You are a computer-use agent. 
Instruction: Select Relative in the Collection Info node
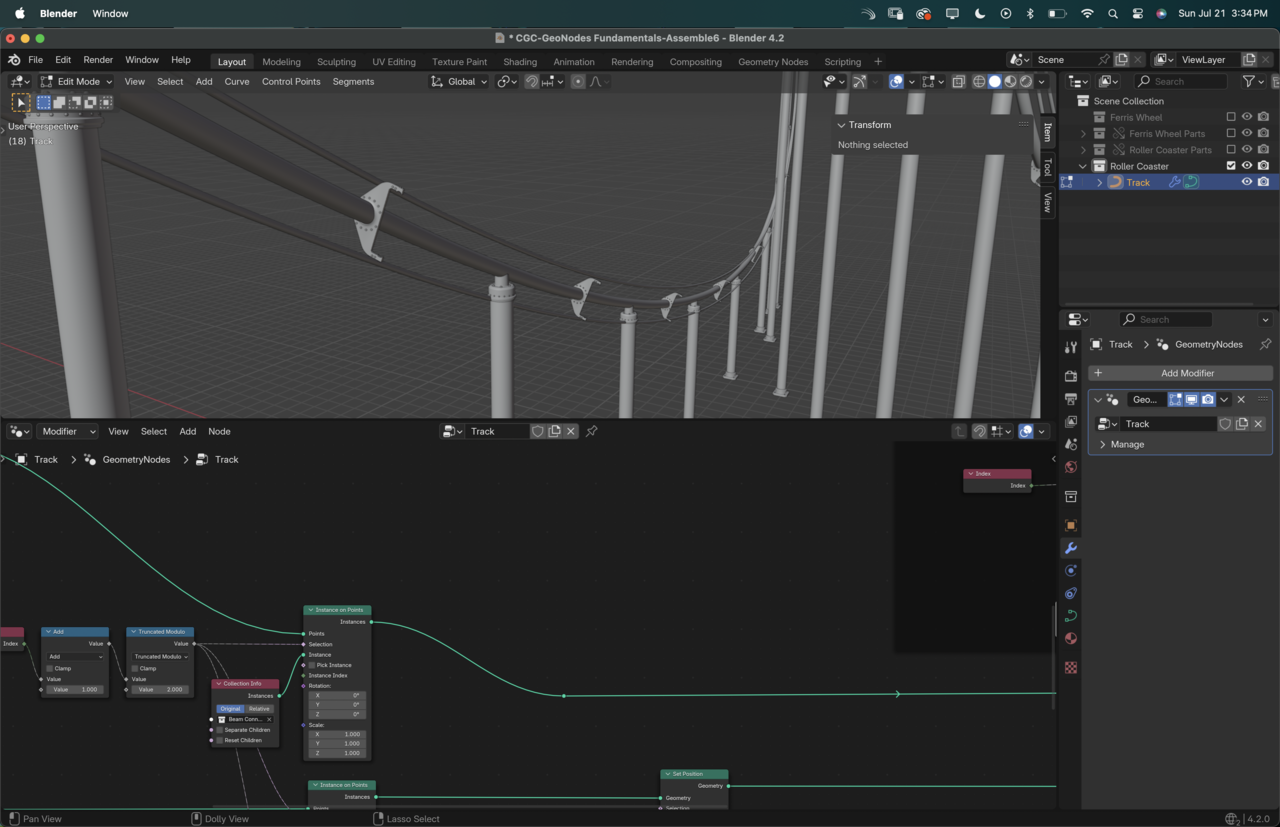pos(259,709)
